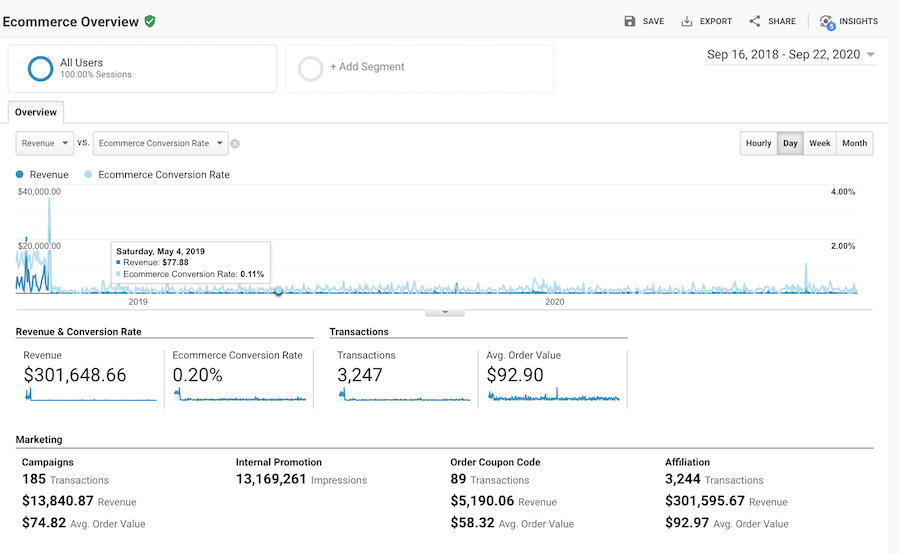
Task: Click the Ecommerce Conversion Rate legend dot
Action: coord(88,174)
